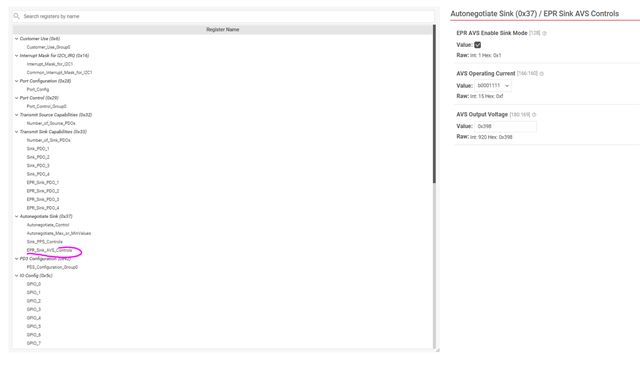Screen dimensions: 640x385
Task: Click the 'Int: 1 Hex: 0x1' raw value
Action: 486,55
